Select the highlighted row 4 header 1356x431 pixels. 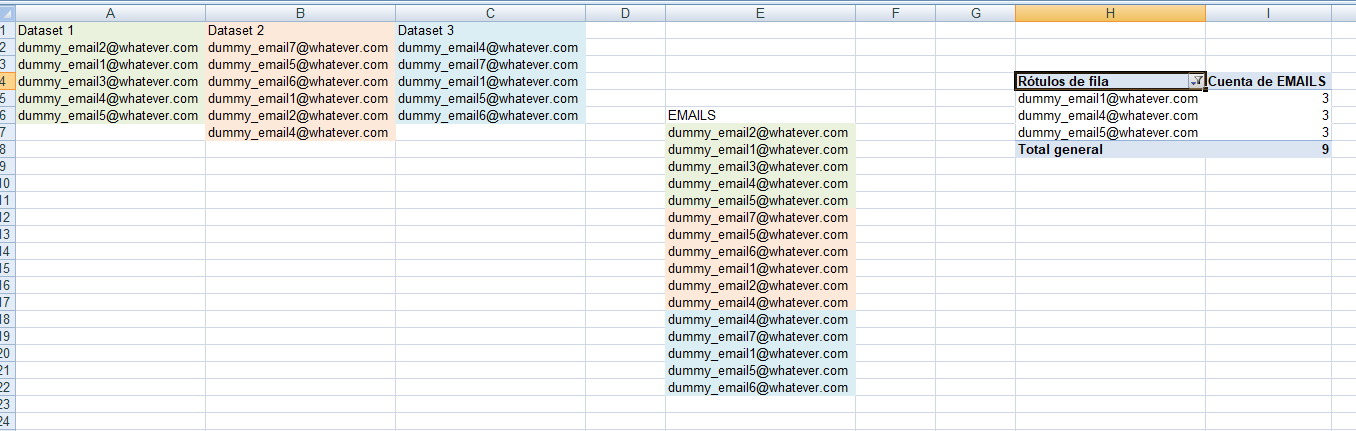pos(7,81)
